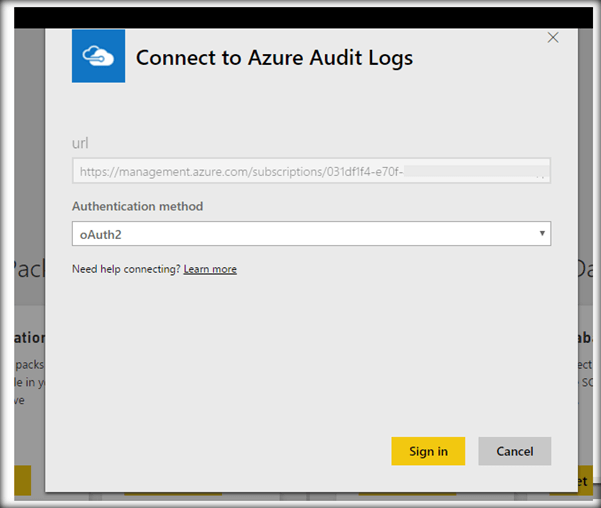Click the Need help connecting text
This screenshot has width=601, height=508.
point(126,269)
